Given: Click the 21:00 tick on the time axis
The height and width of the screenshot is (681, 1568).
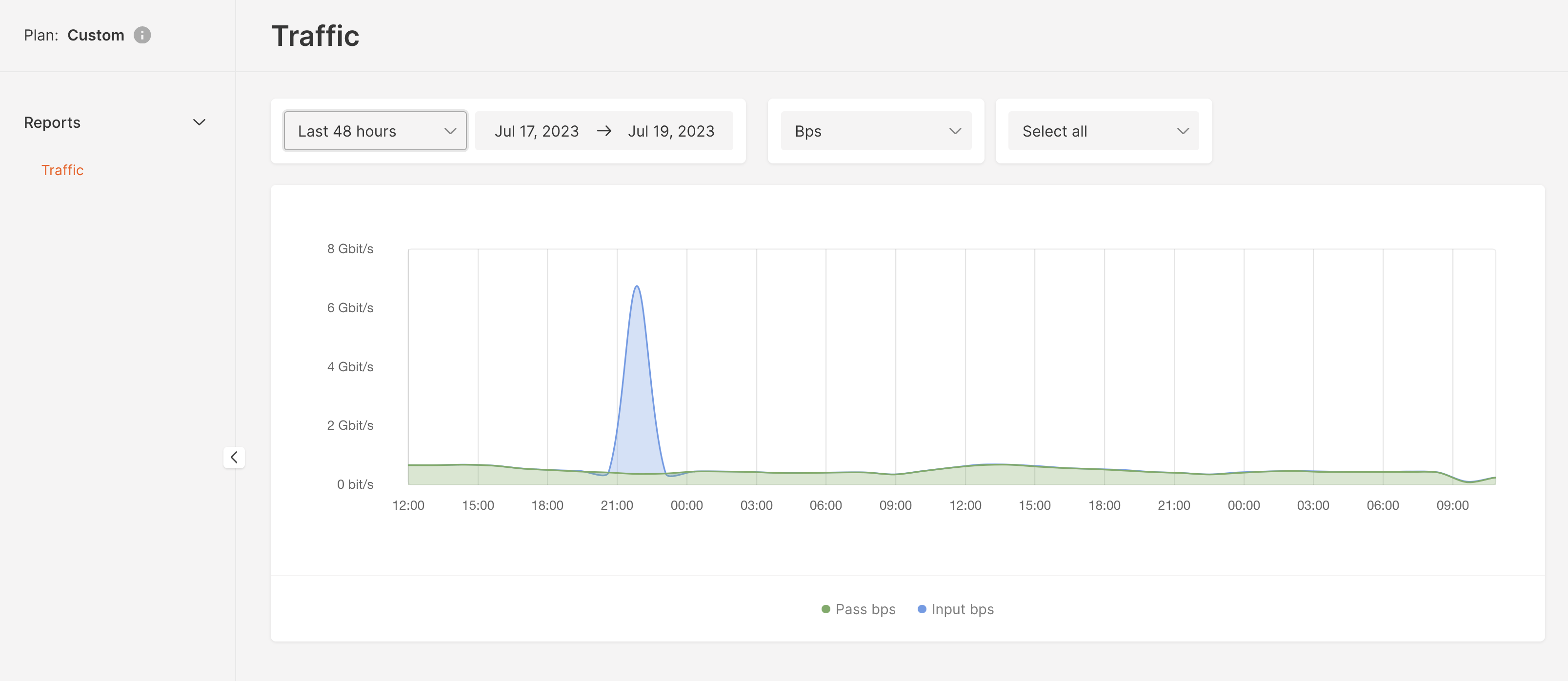Looking at the screenshot, I should [x=617, y=505].
